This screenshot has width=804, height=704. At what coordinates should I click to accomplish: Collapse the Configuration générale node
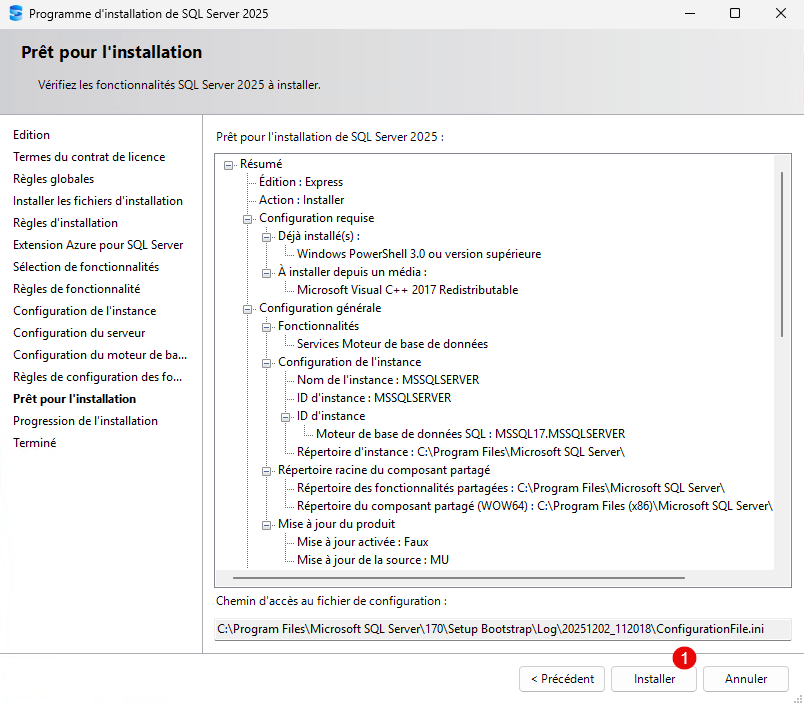coord(247,309)
